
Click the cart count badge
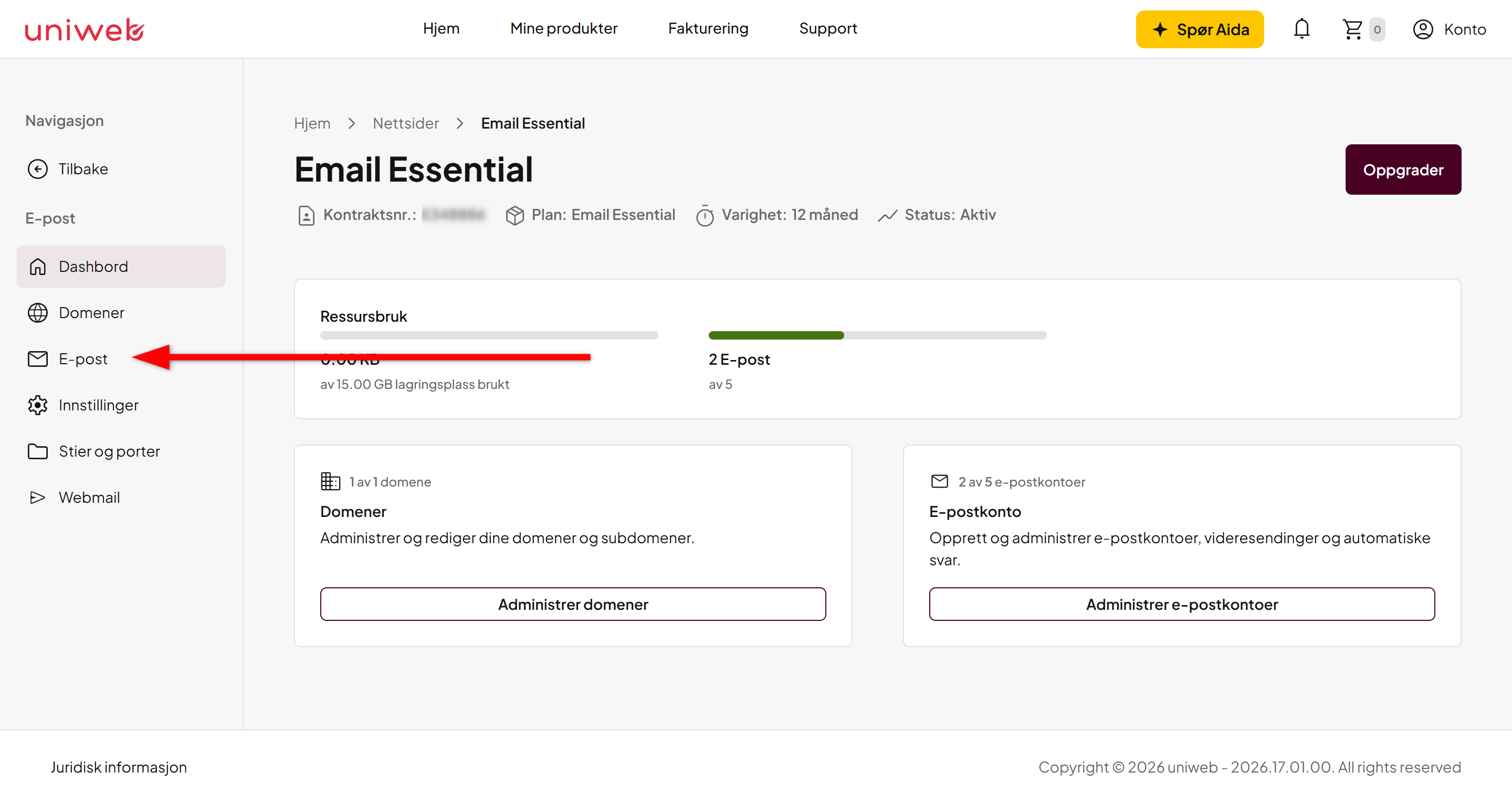(1377, 29)
